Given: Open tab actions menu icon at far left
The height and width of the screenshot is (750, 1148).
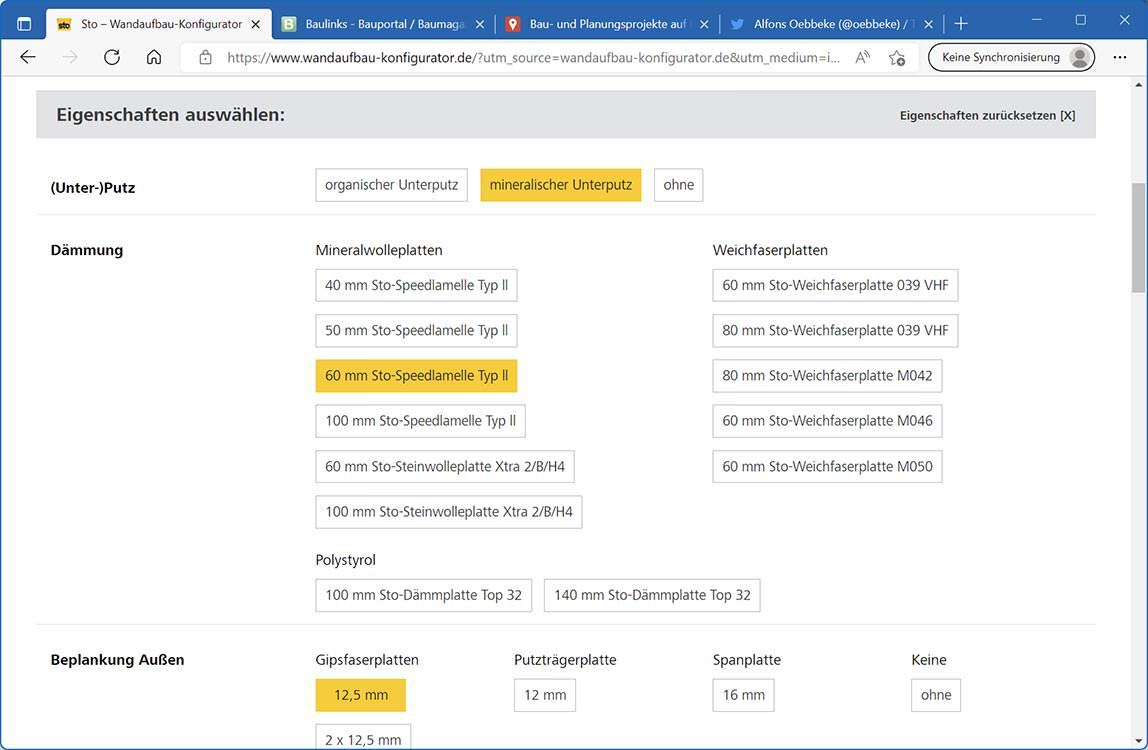Looking at the screenshot, I should coord(24,24).
